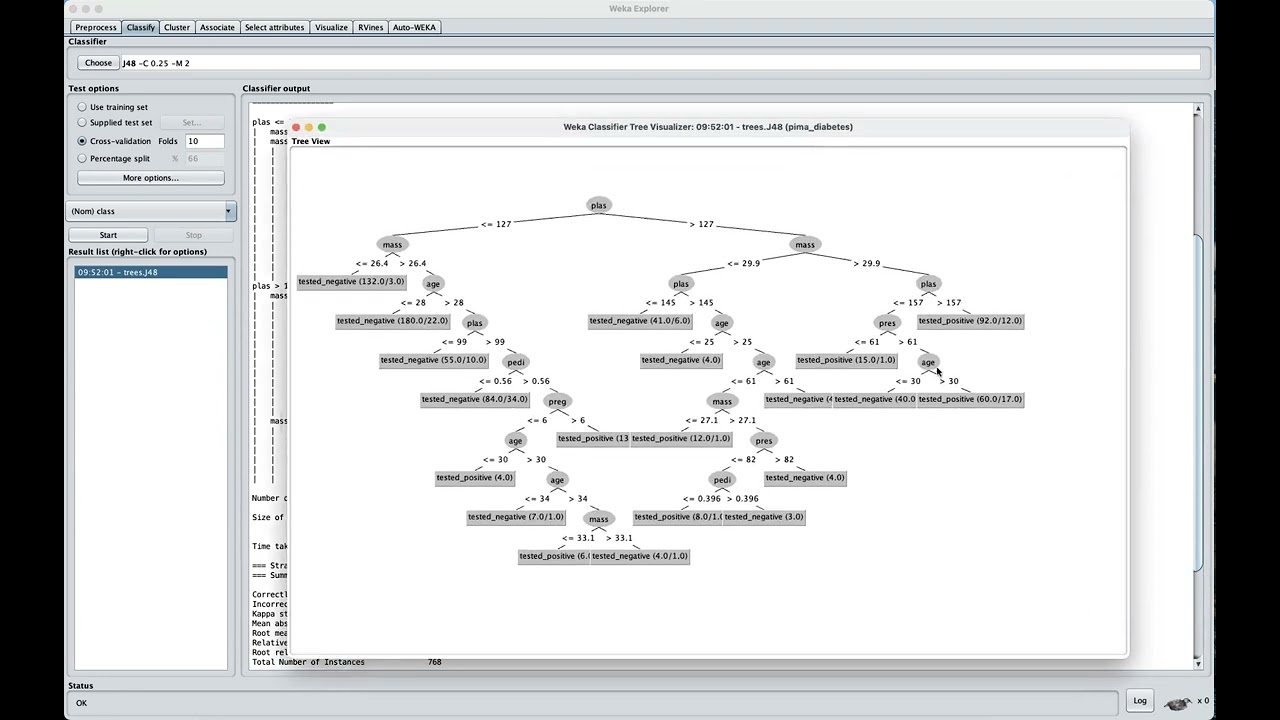
Task: Select result entry 09:52:01 - trees.J48
Action: click(151, 272)
